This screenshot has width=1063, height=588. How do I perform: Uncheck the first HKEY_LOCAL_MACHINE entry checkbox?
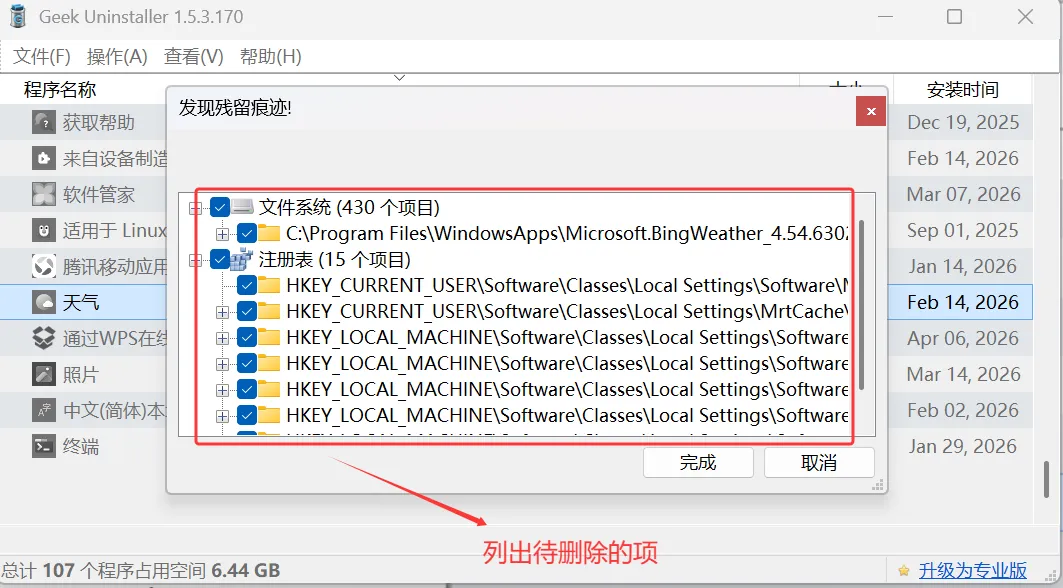pyautogui.click(x=247, y=337)
